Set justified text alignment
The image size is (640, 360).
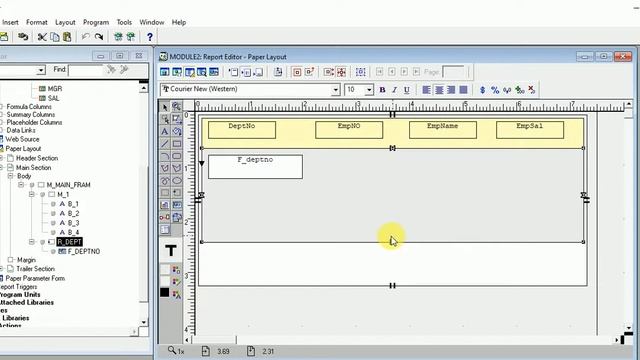(463, 90)
